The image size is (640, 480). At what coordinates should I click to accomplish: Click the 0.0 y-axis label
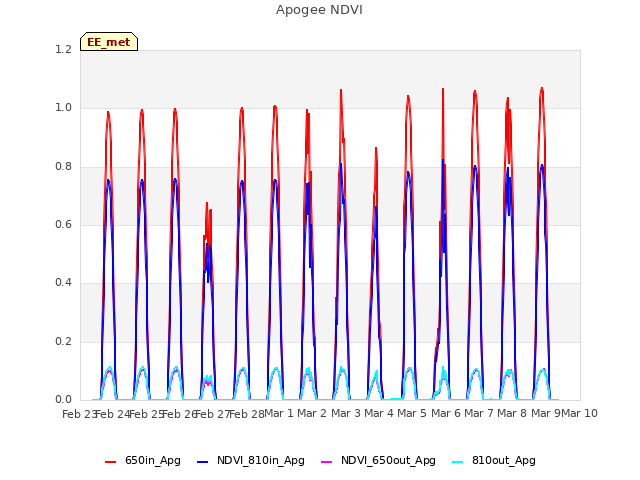[63, 400]
